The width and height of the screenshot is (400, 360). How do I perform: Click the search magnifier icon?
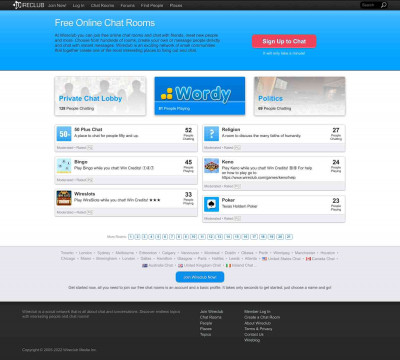tap(384, 5)
